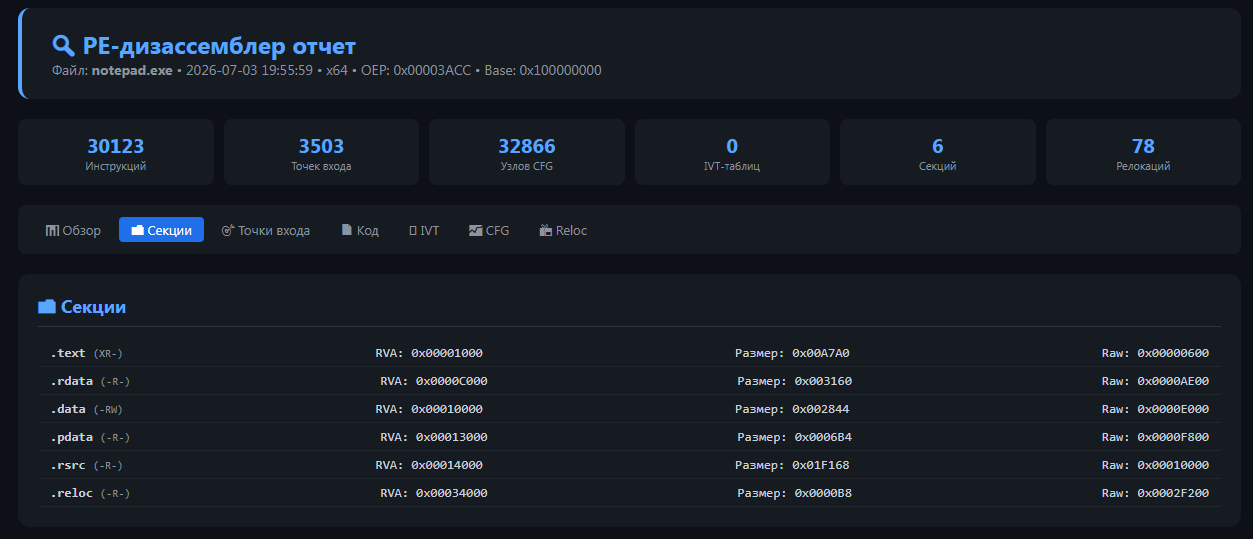Click the 6 Секций stat card
1253x539 pixels.
tap(938, 152)
